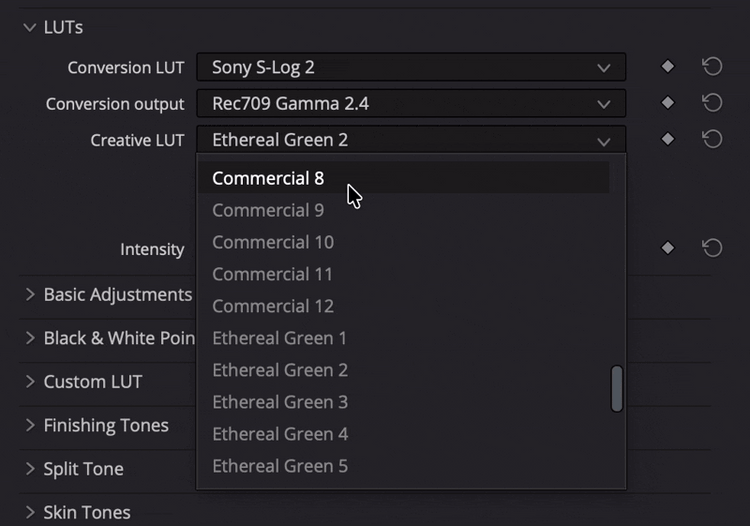750x526 pixels.
Task: Add keyframe for Conversion LUT
Action: coord(668,66)
